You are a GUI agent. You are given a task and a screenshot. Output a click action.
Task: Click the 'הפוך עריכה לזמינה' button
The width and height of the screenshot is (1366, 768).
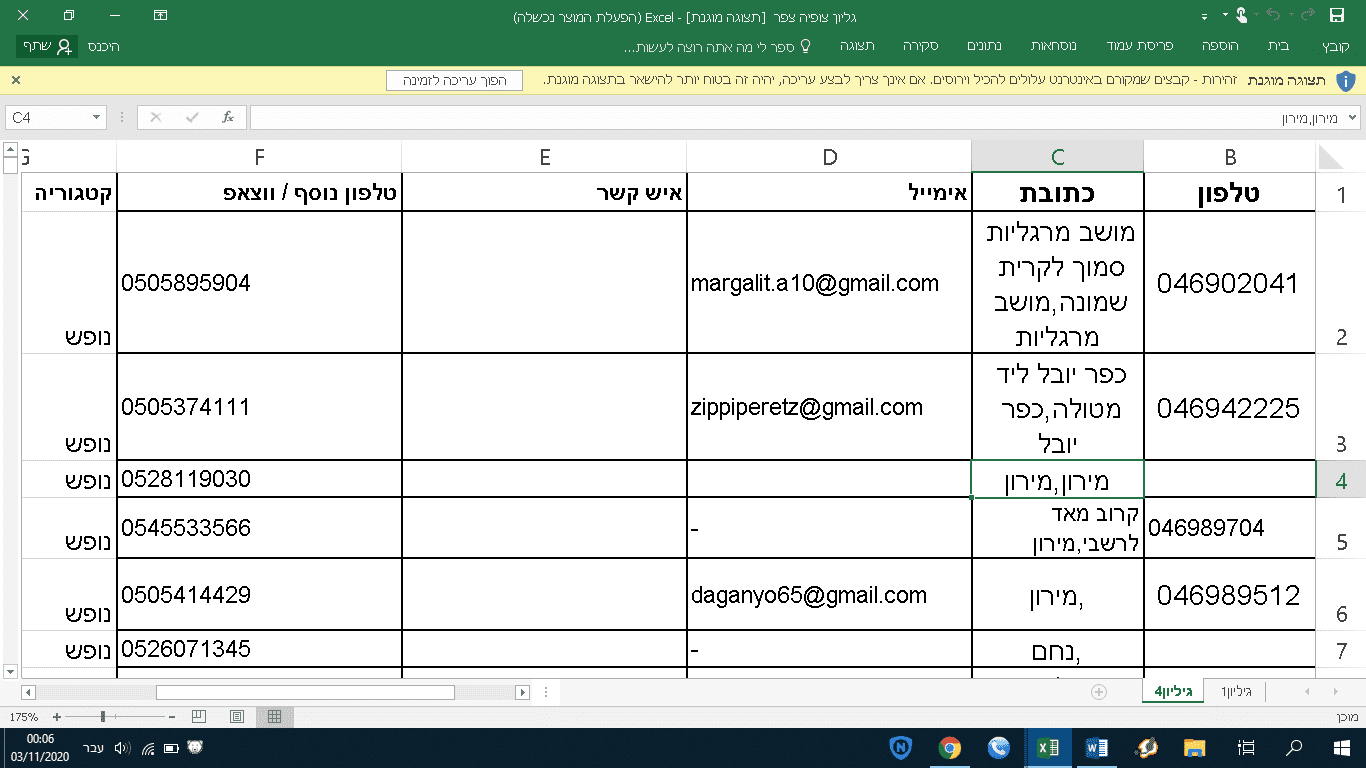click(455, 80)
